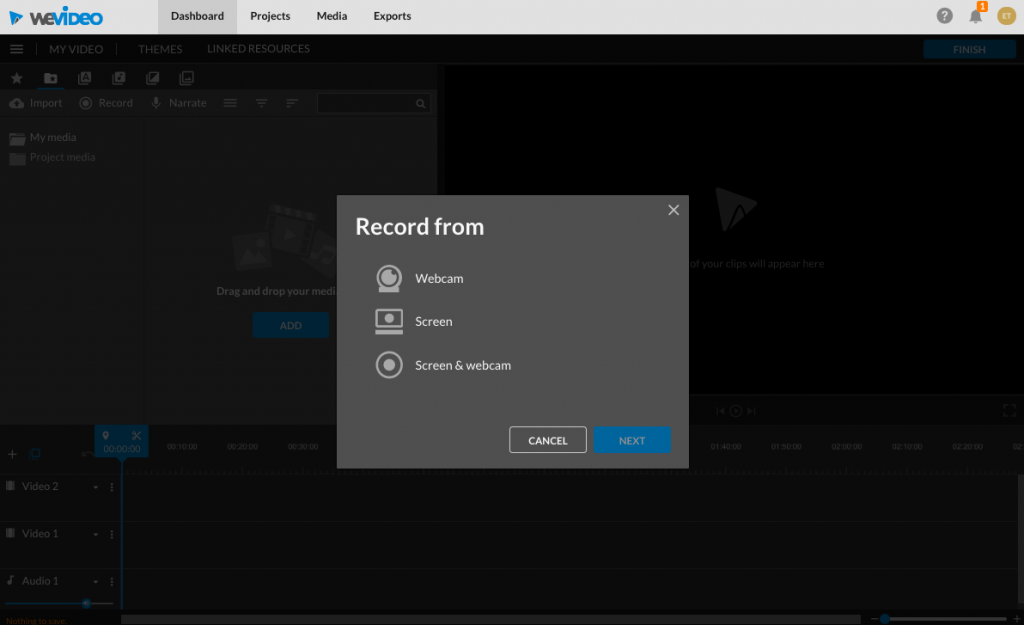
Task: Adjust the timeline zoom slider handle
Action: point(884,619)
